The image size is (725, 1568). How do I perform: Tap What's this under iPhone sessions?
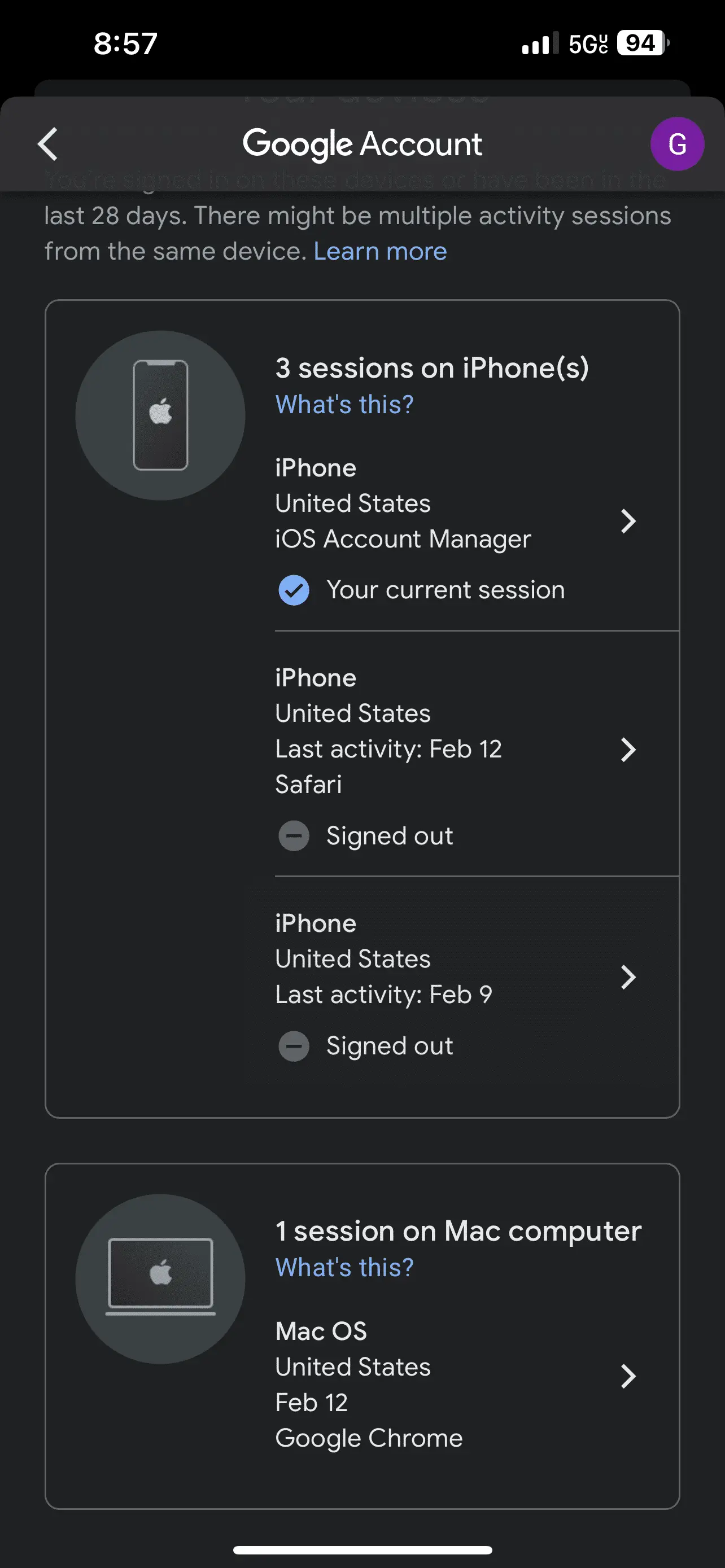(344, 405)
